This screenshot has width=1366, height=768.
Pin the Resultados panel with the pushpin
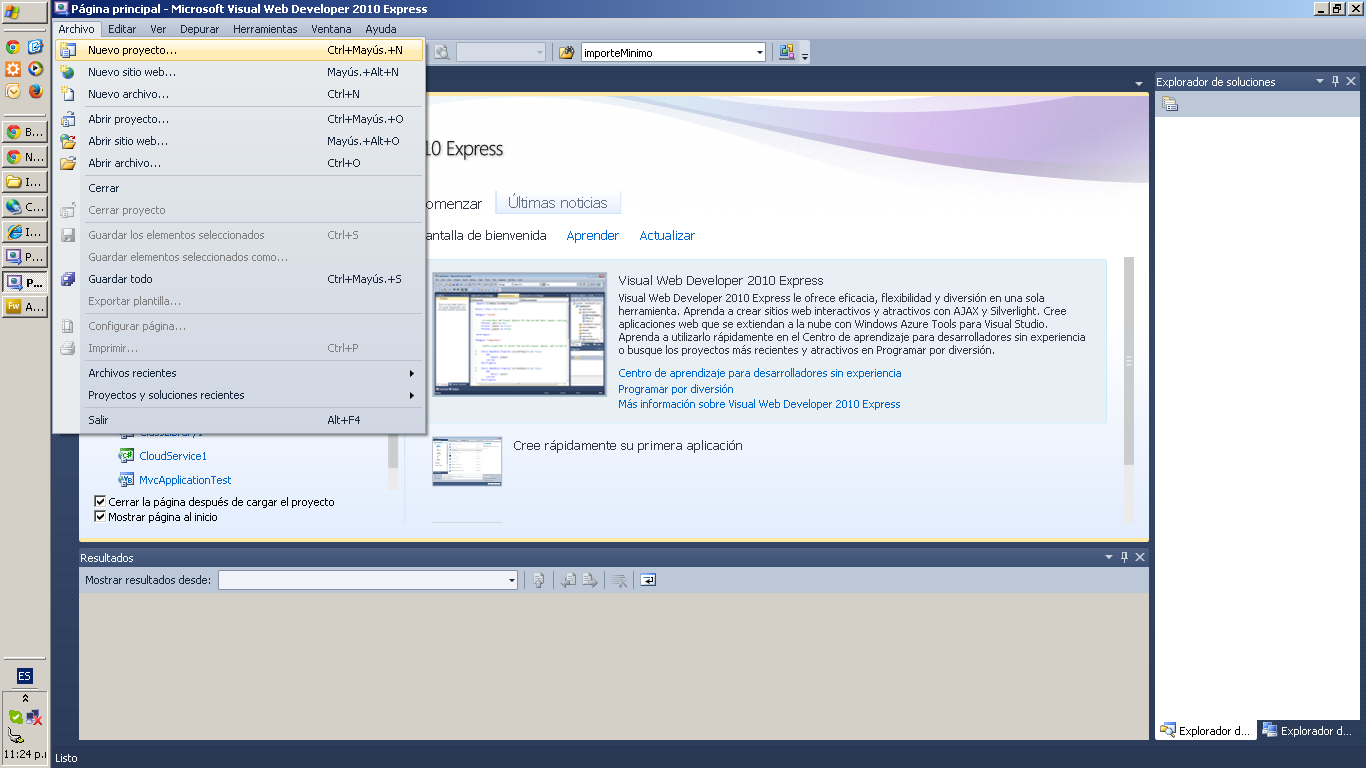coord(1124,557)
